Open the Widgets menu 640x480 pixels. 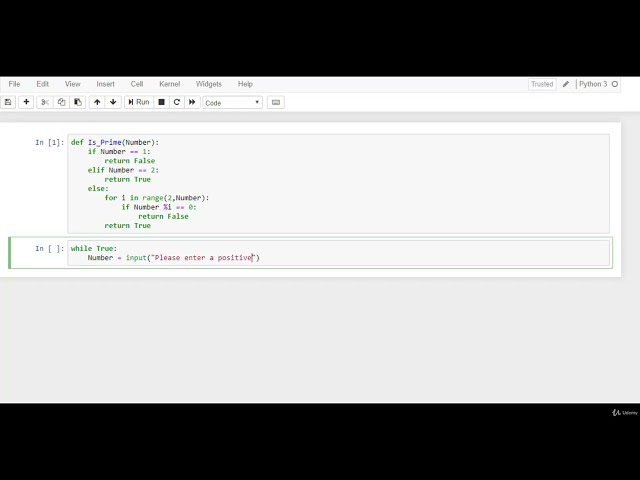(x=209, y=84)
